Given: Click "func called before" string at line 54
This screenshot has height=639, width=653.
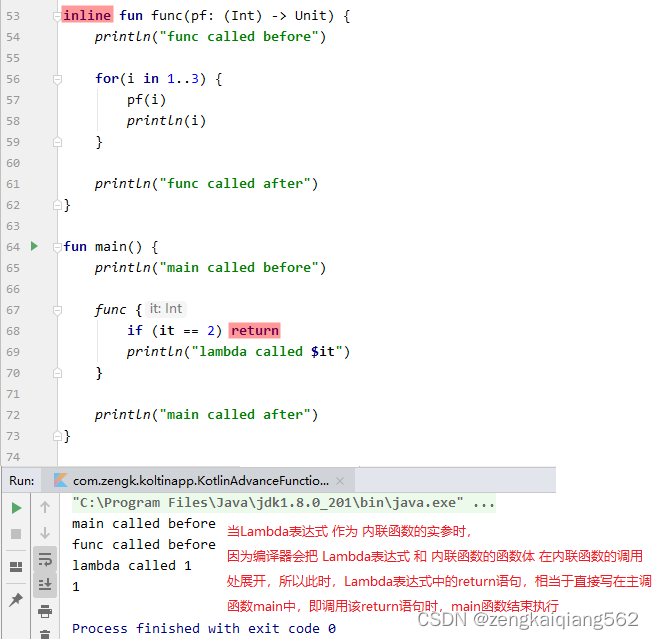Looking at the screenshot, I should click(239, 37).
